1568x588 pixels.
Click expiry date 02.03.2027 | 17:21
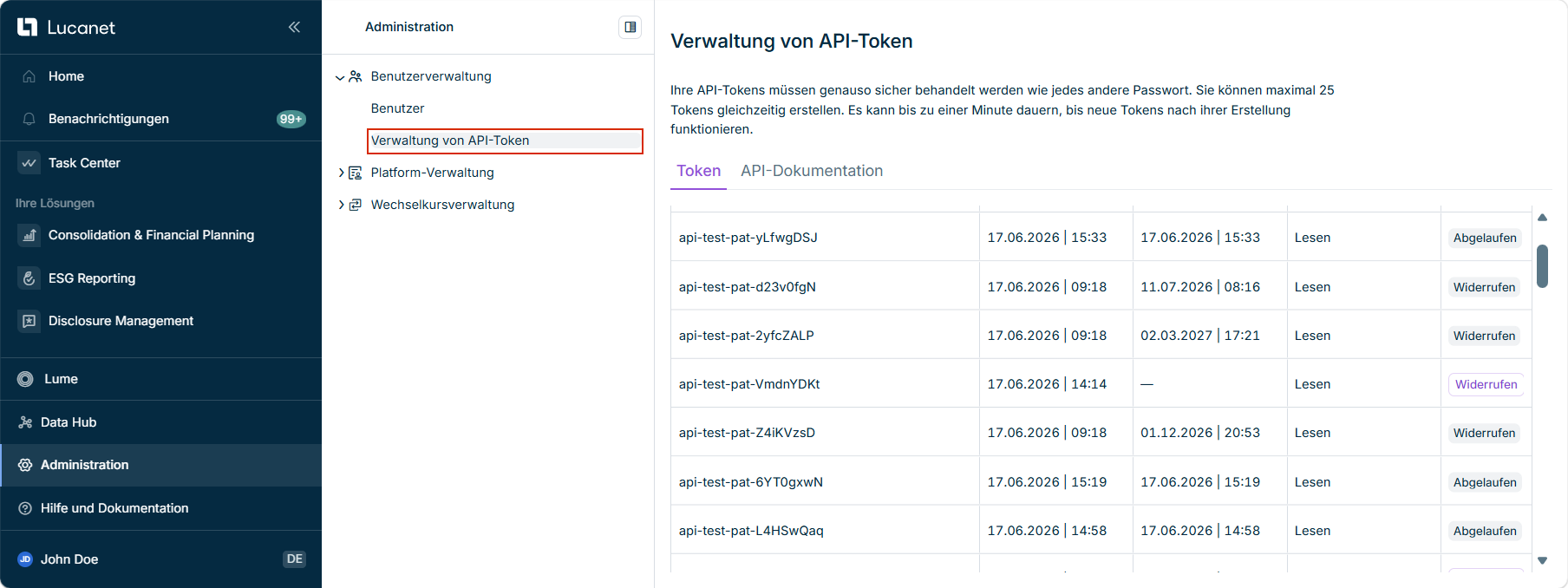(x=1200, y=336)
